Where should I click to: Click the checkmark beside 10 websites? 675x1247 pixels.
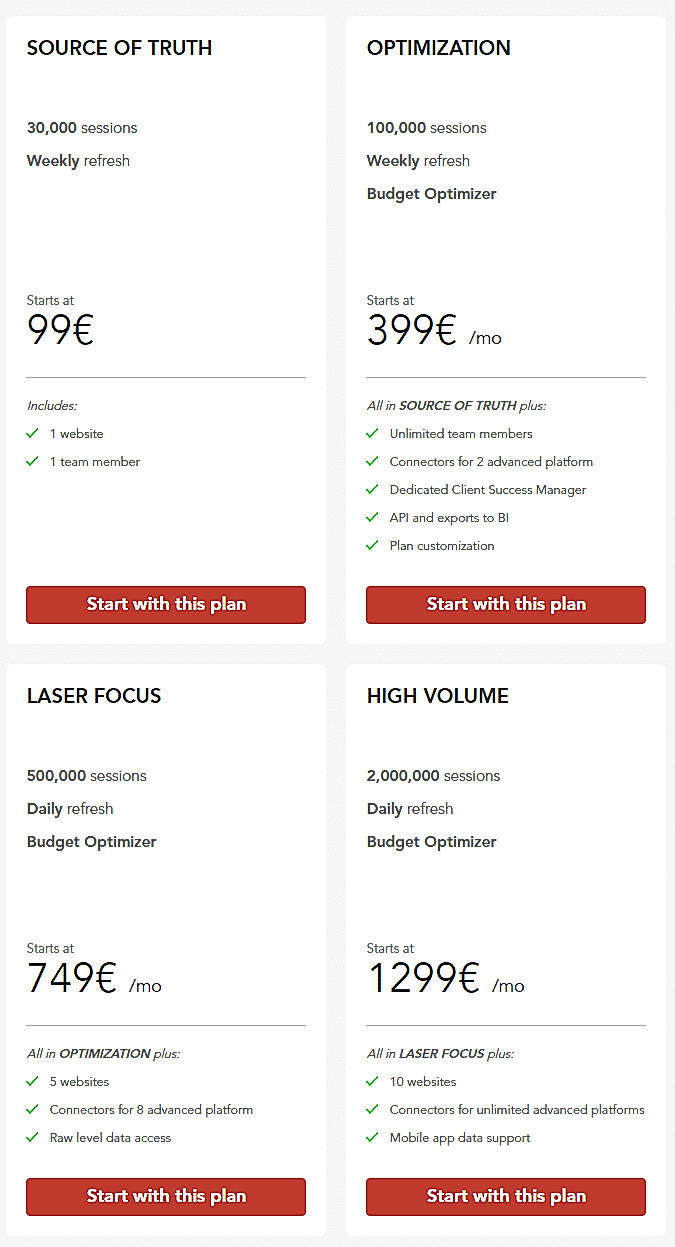372,1081
